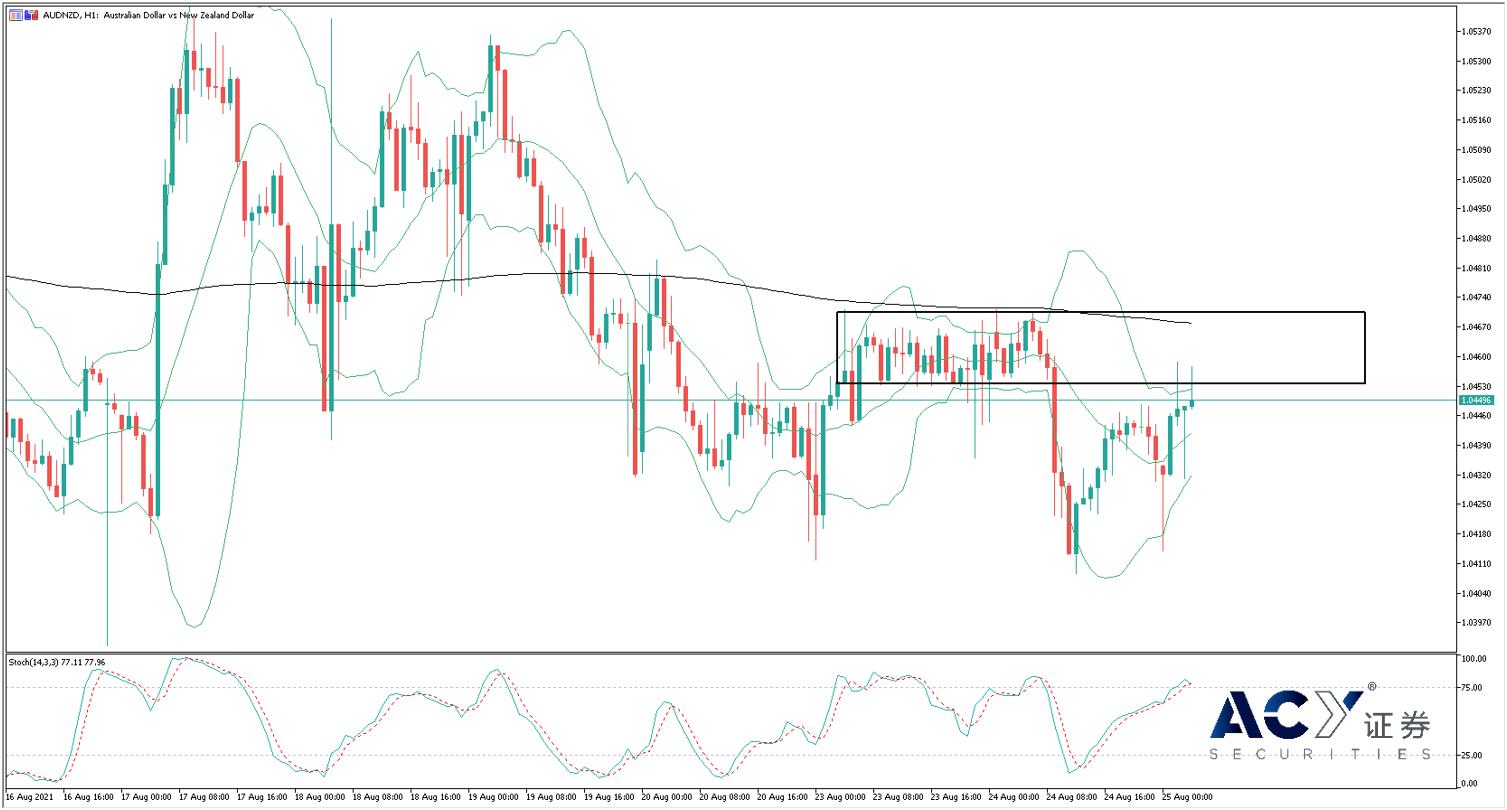Click the 24 Aug 16:00 time label

tap(1130, 798)
